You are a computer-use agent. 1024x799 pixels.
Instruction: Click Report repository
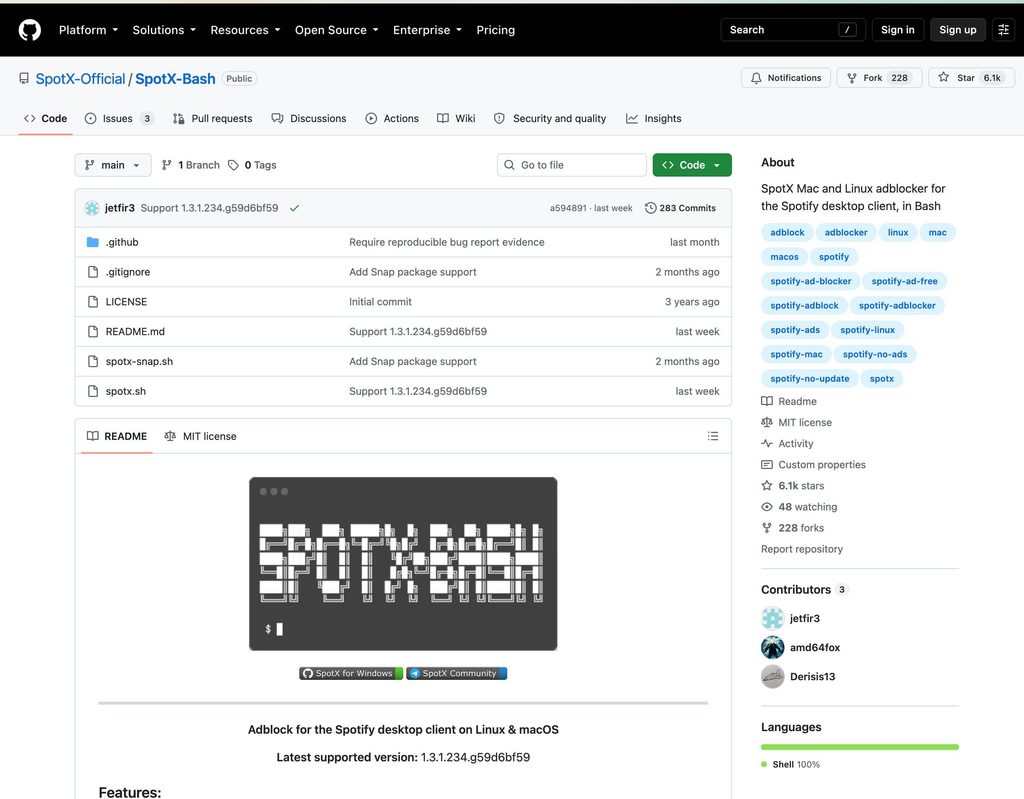coord(802,549)
